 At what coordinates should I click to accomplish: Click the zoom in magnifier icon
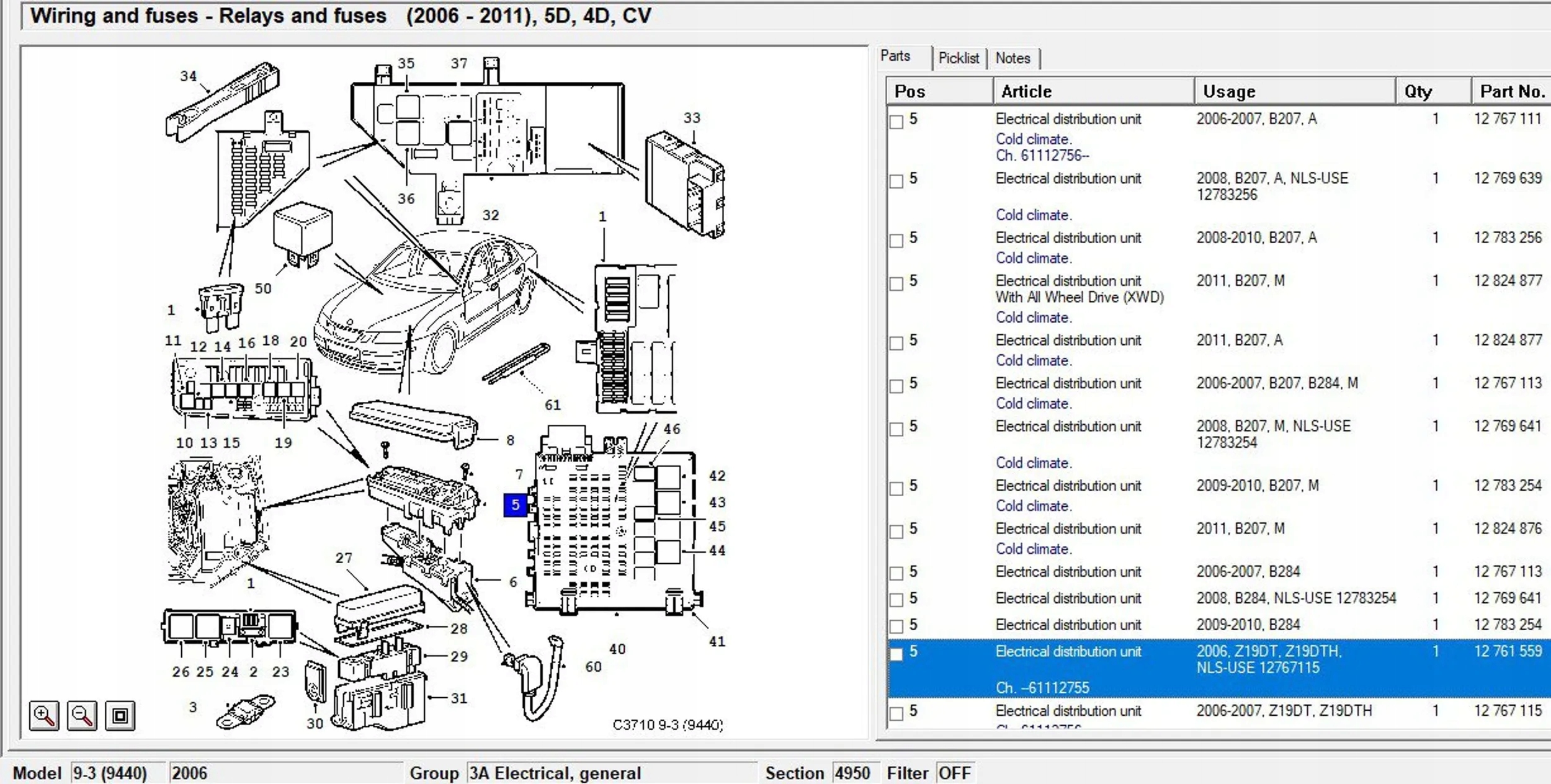44,716
